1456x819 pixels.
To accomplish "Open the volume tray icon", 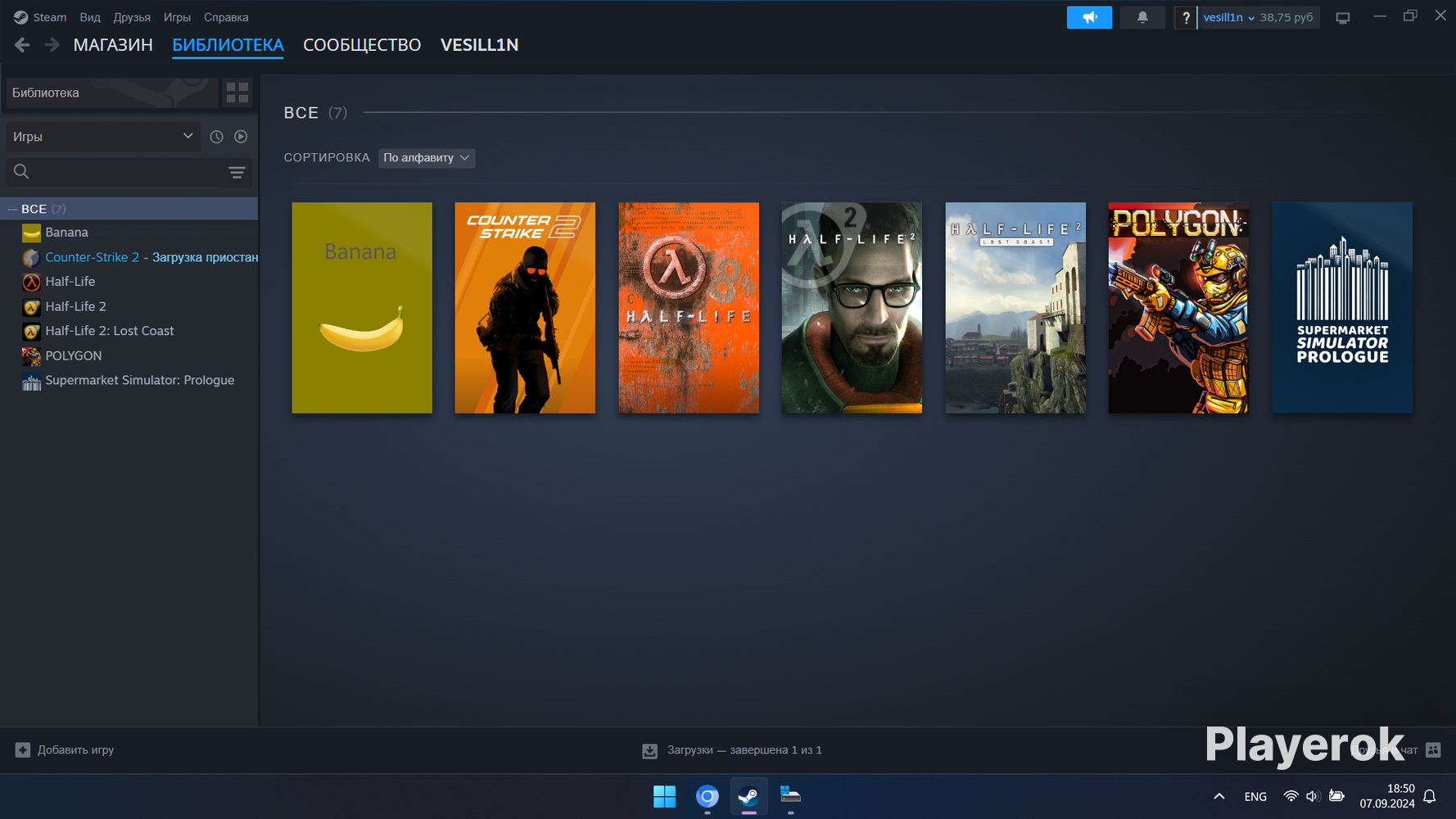I will 1313,796.
